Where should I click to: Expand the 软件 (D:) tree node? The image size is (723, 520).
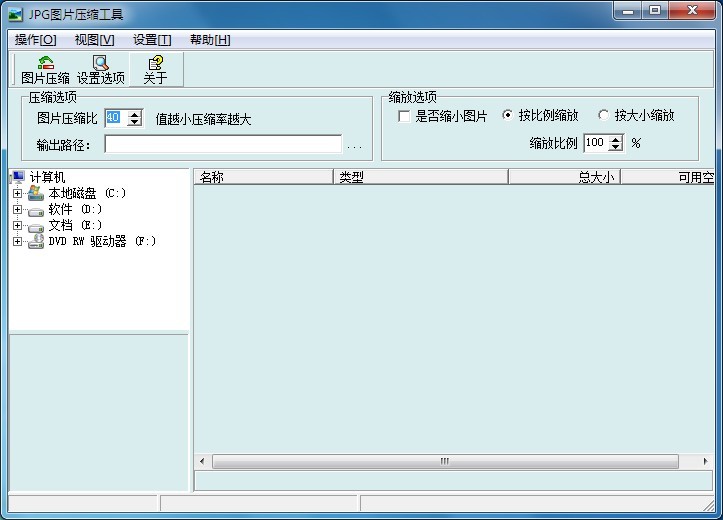[x=17, y=209]
